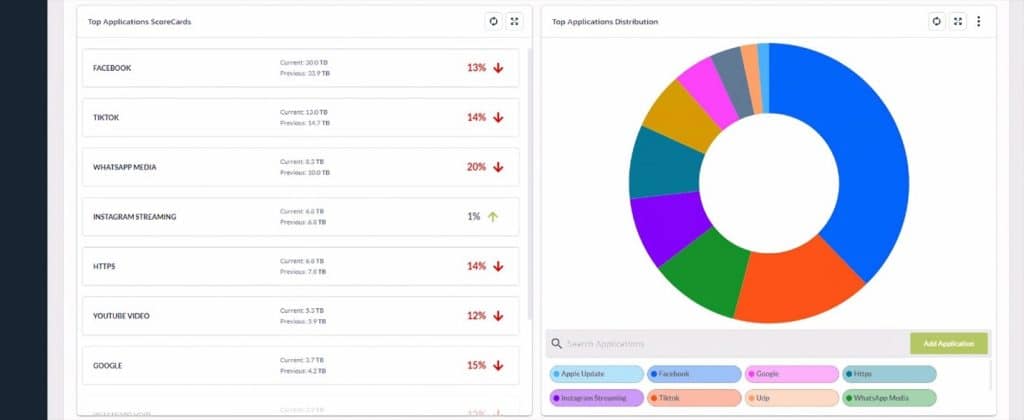Click the WhatsApp Media down arrow
1024x420 pixels.
click(x=498, y=167)
